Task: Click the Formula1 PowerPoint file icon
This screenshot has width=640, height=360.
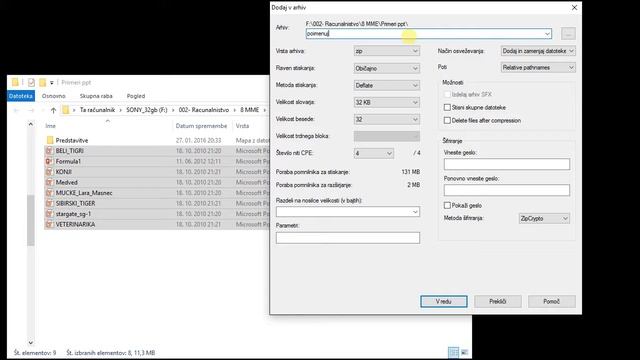Action: (x=49, y=161)
